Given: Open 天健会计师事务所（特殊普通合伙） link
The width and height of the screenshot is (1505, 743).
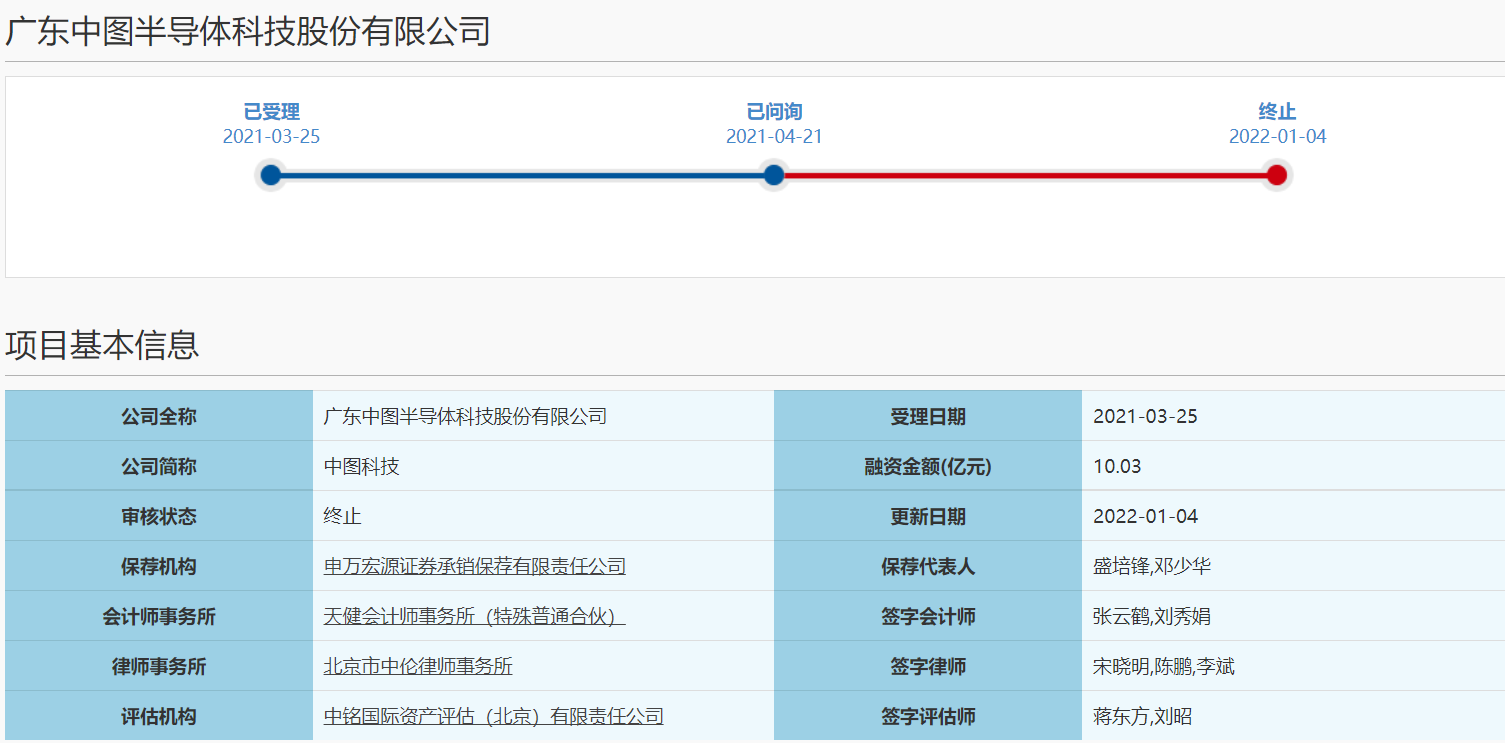Looking at the screenshot, I should (474, 616).
